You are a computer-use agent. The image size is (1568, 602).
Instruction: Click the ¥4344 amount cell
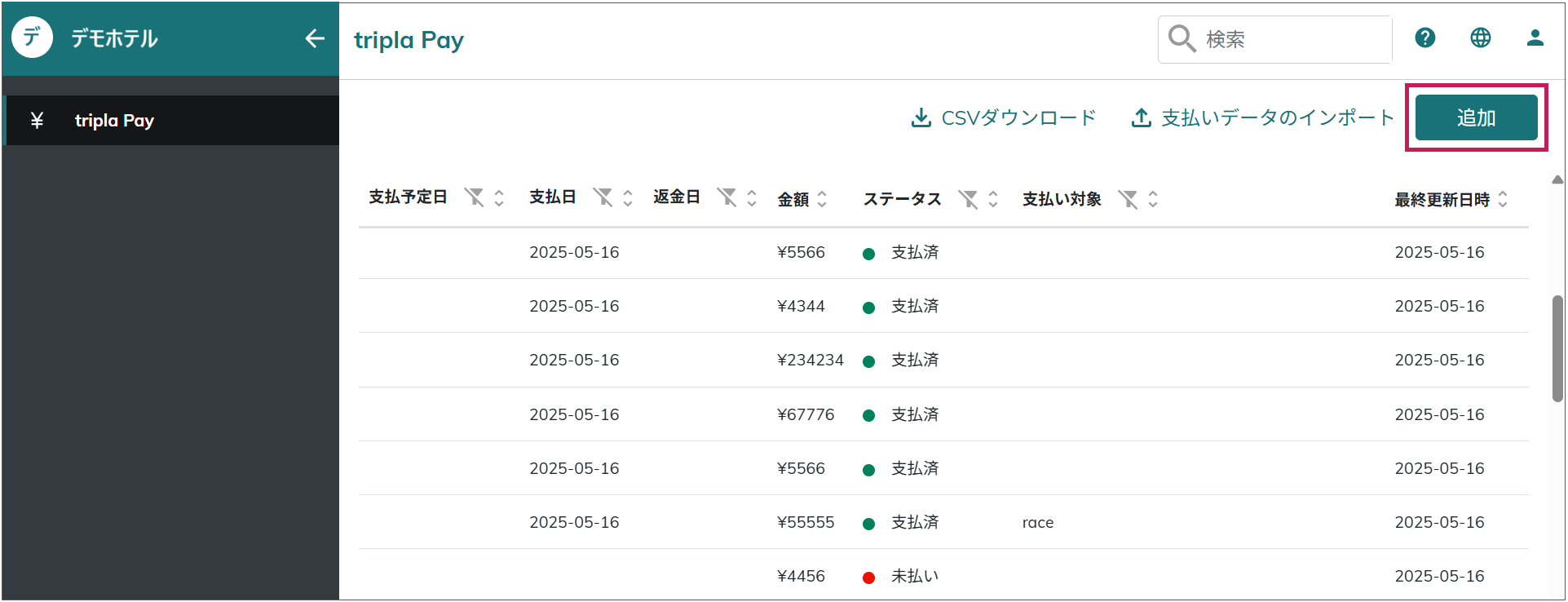click(x=801, y=306)
